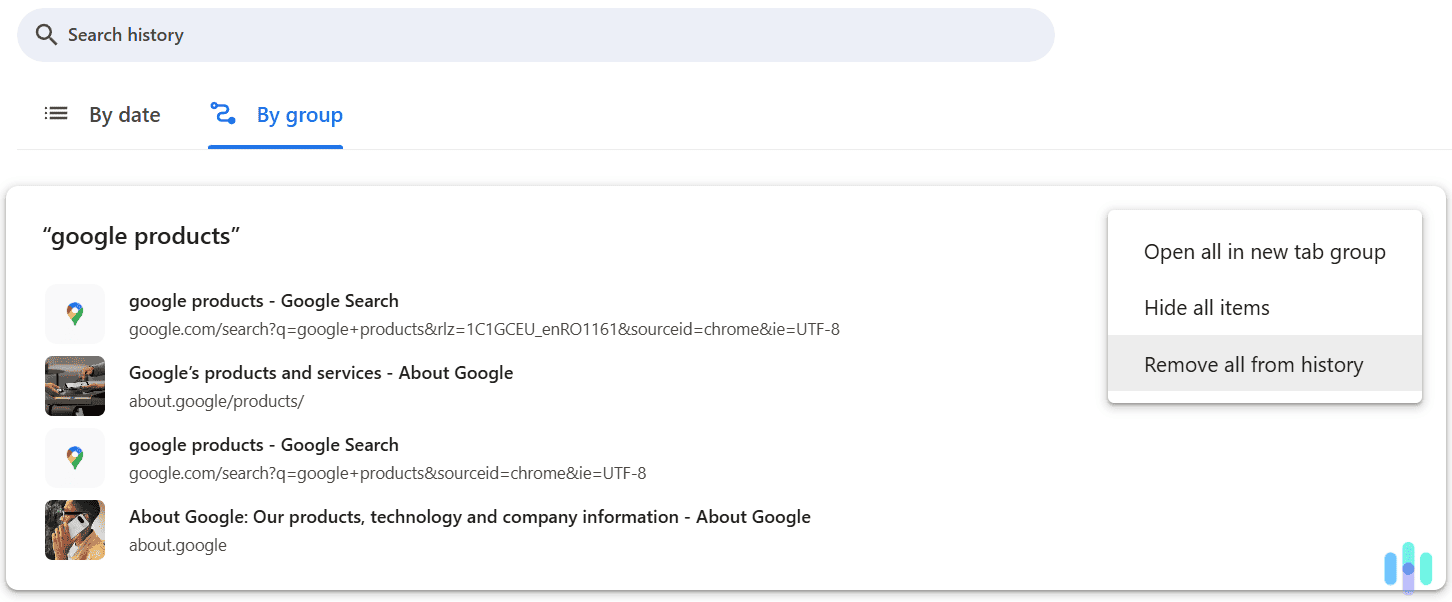The width and height of the screenshot is (1452, 602).
Task: Click the "google products" group heading
Action: click(x=140, y=235)
